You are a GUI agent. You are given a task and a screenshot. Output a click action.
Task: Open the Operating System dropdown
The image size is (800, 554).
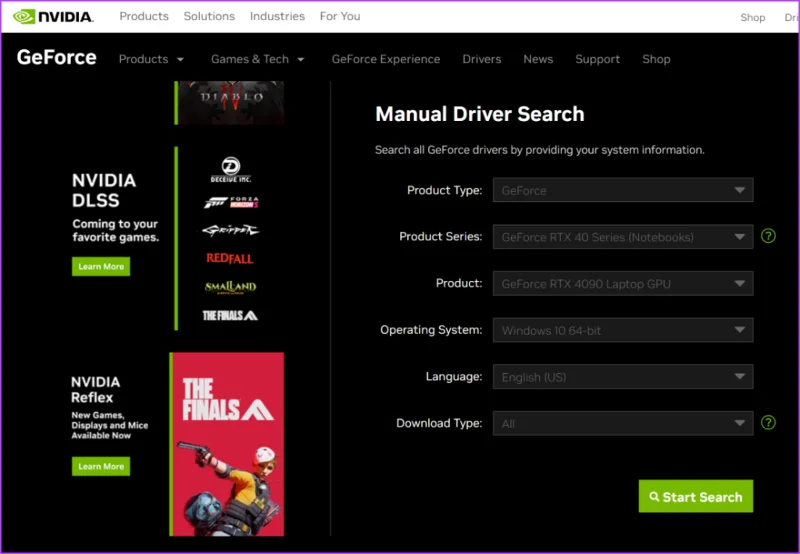(622, 330)
